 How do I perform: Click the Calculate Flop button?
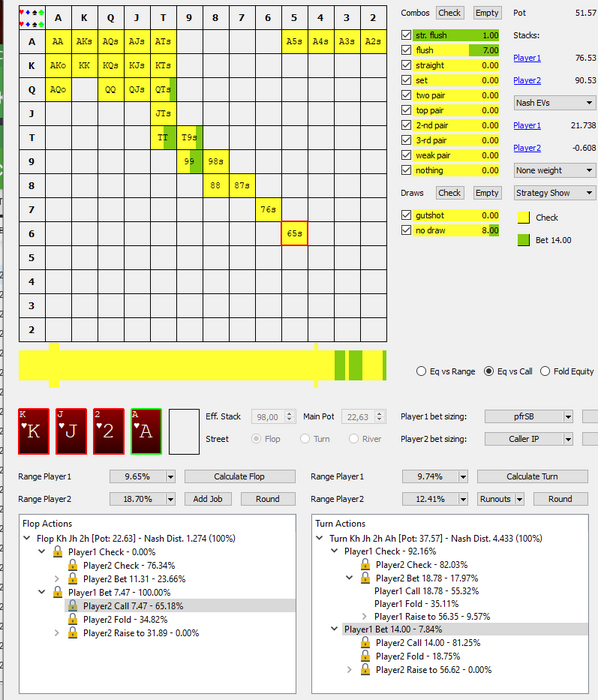pyautogui.click(x=240, y=476)
